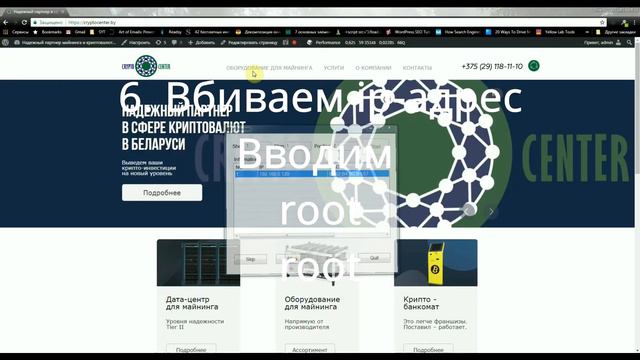Click the Crypto Center site logo

point(146,66)
